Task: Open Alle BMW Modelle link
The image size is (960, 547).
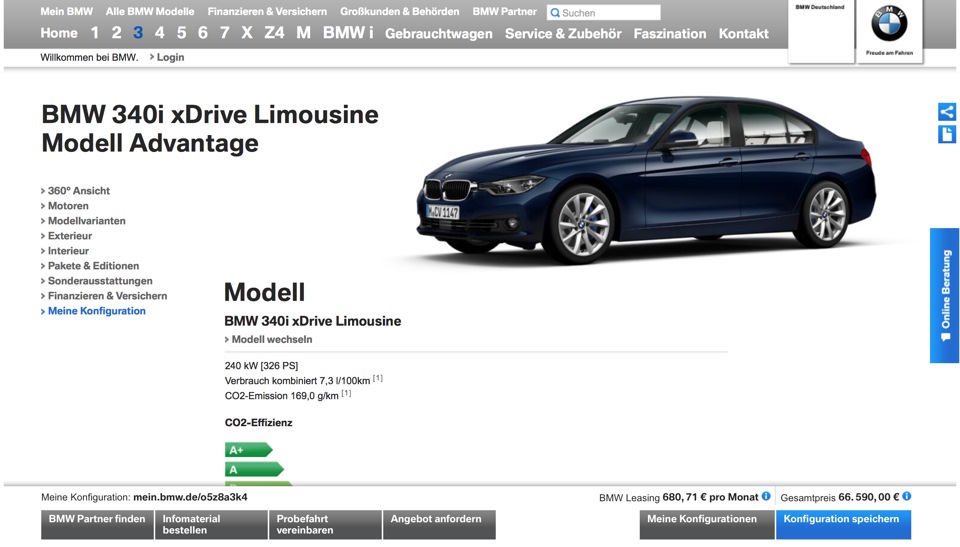Action: click(x=150, y=12)
